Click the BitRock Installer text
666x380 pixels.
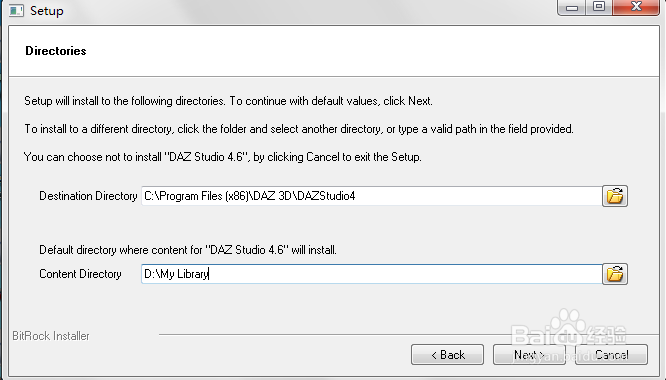(51, 336)
